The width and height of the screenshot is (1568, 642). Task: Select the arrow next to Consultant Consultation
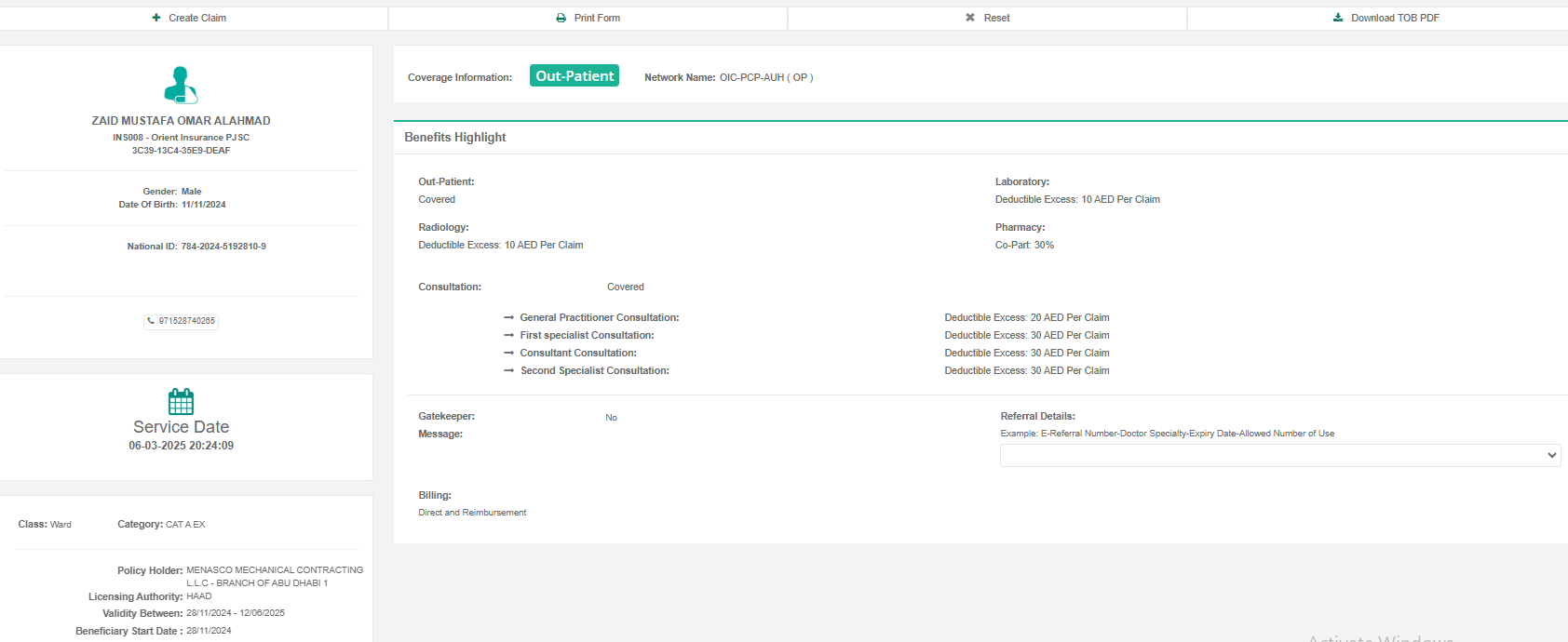[x=508, y=354]
